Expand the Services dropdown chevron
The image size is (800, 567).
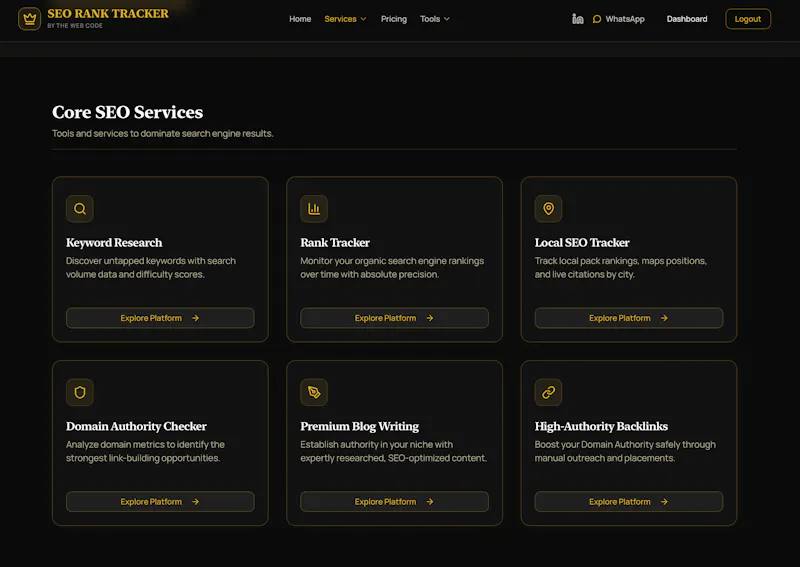363,19
